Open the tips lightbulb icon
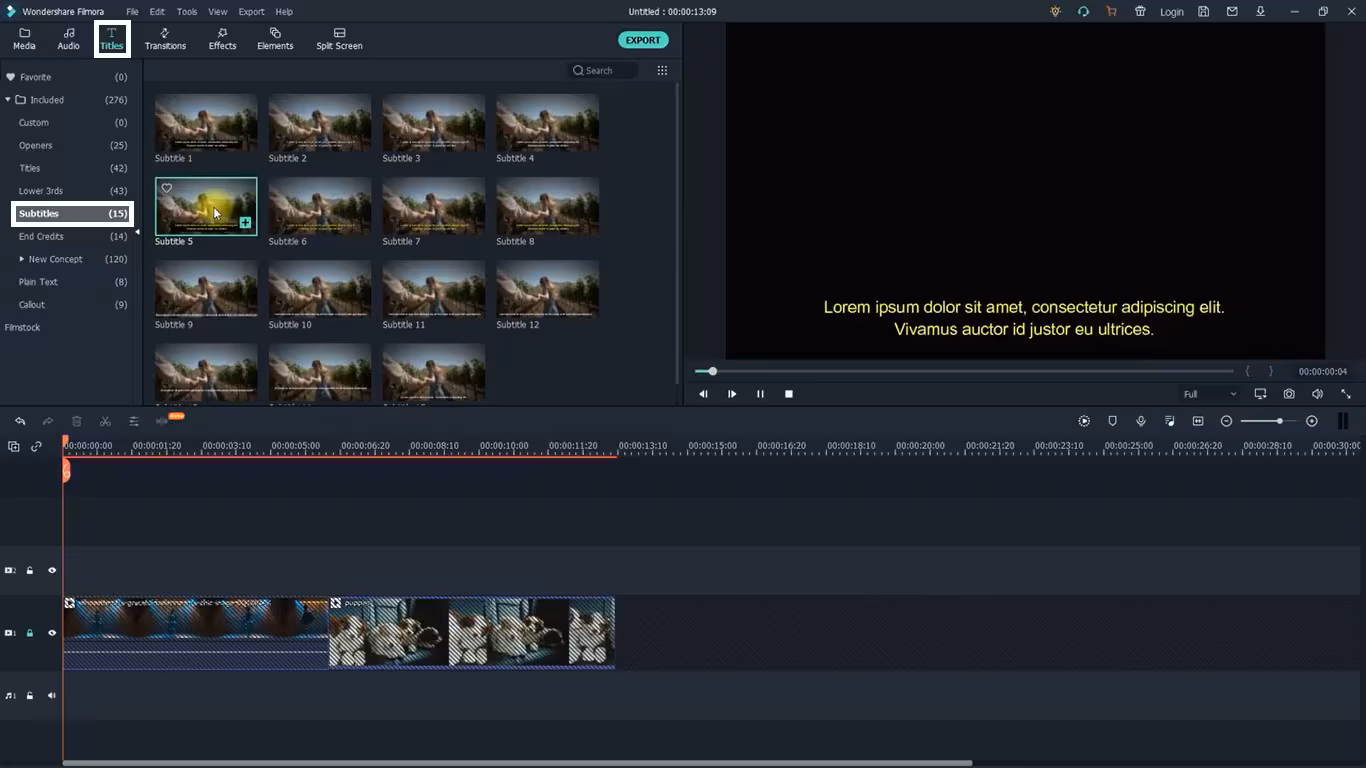 click(x=1055, y=12)
